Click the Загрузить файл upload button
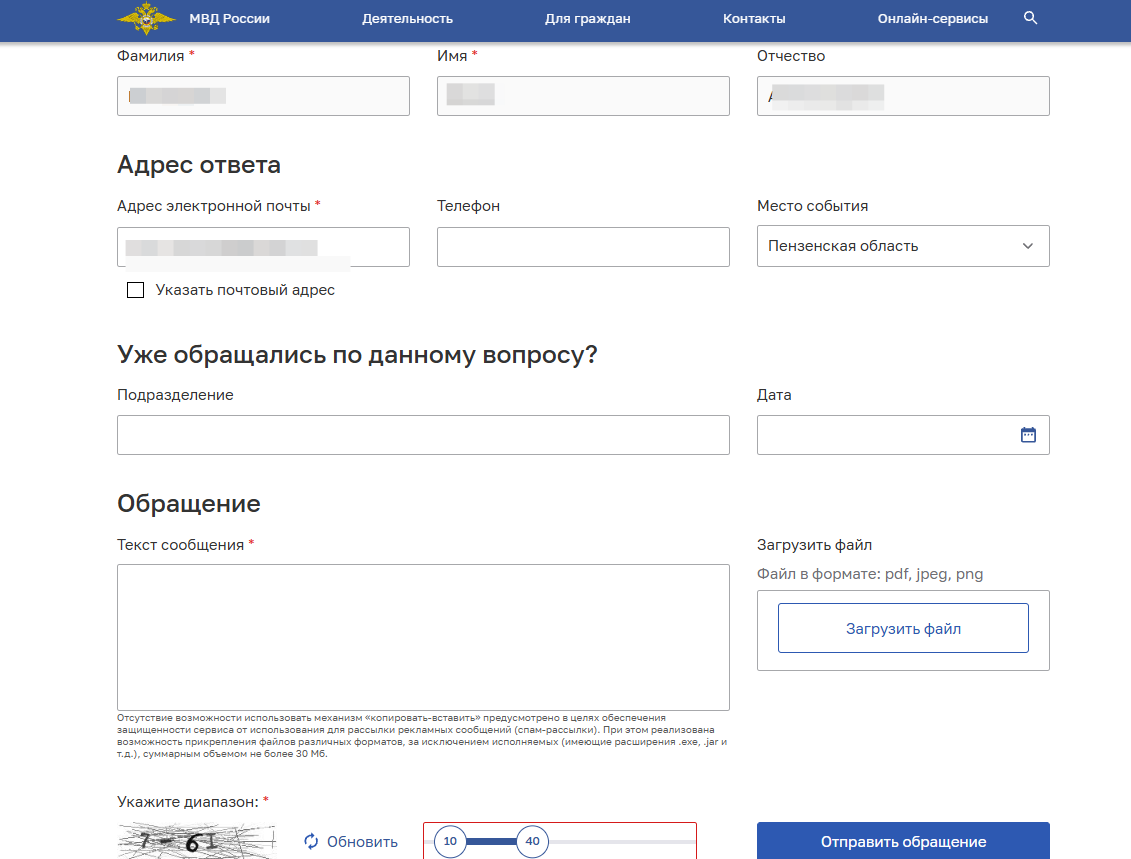Image resolution: width=1131 pixels, height=859 pixels. pyautogui.click(x=903, y=627)
